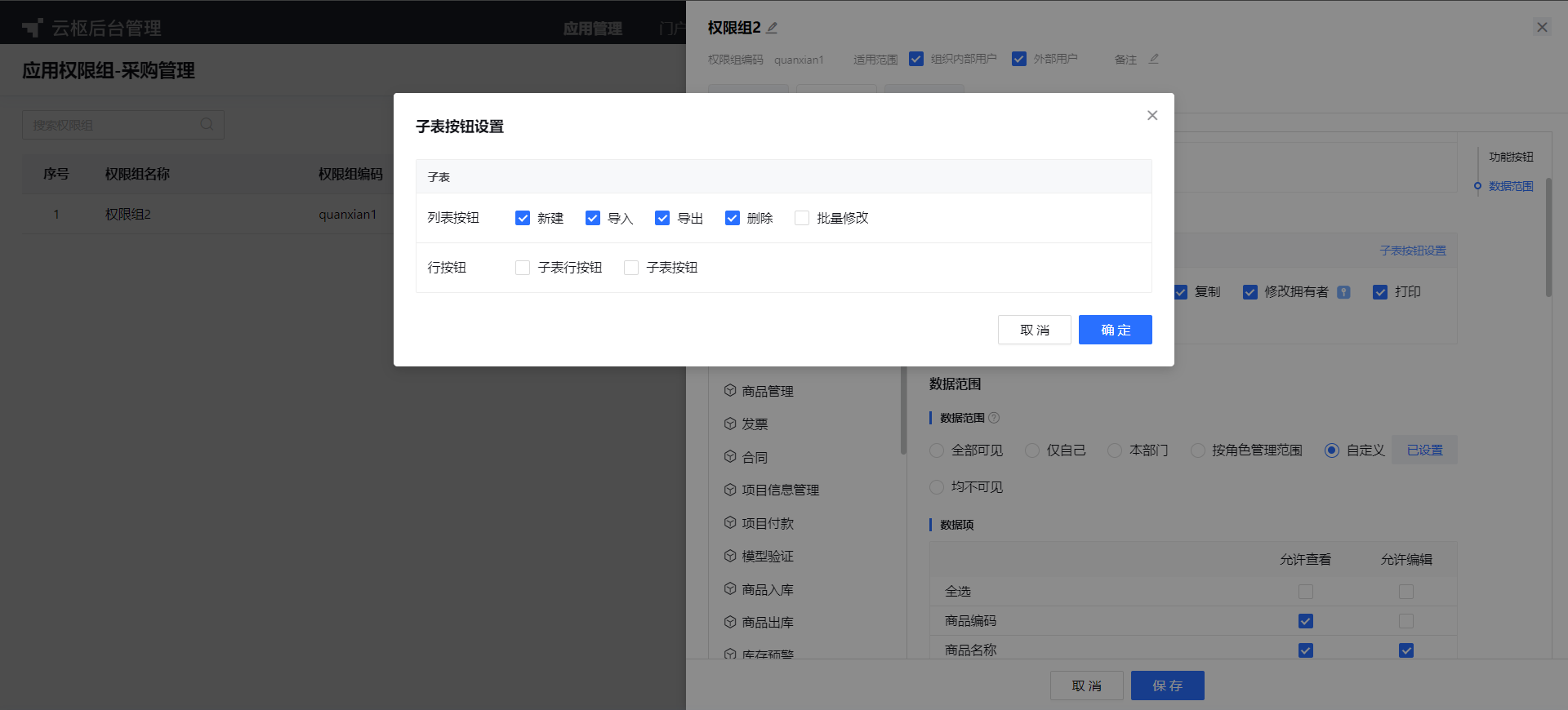
Task: Toggle 组织内部用户 checkbox
Action: pos(916,59)
